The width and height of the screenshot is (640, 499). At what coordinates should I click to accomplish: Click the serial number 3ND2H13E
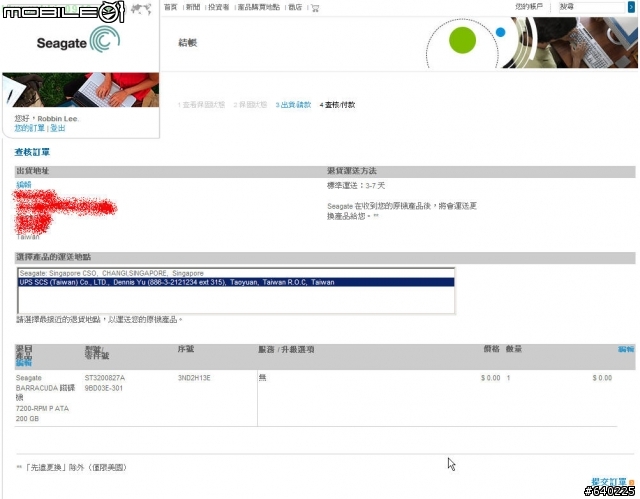pyautogui.click(x=194, y=378)
